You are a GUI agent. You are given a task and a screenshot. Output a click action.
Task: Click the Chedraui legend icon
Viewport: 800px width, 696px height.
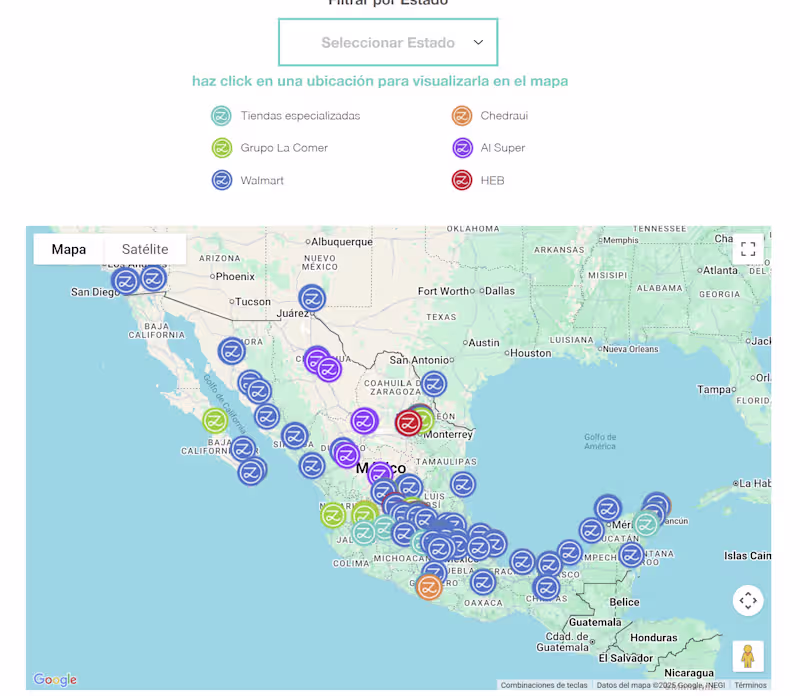coord(462,116)
